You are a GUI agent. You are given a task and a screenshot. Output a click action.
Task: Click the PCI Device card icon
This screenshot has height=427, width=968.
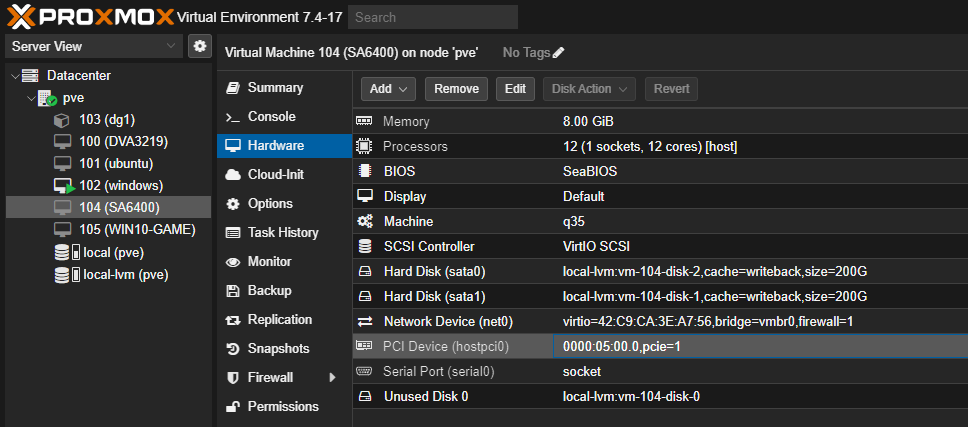(x=364, y=346)
